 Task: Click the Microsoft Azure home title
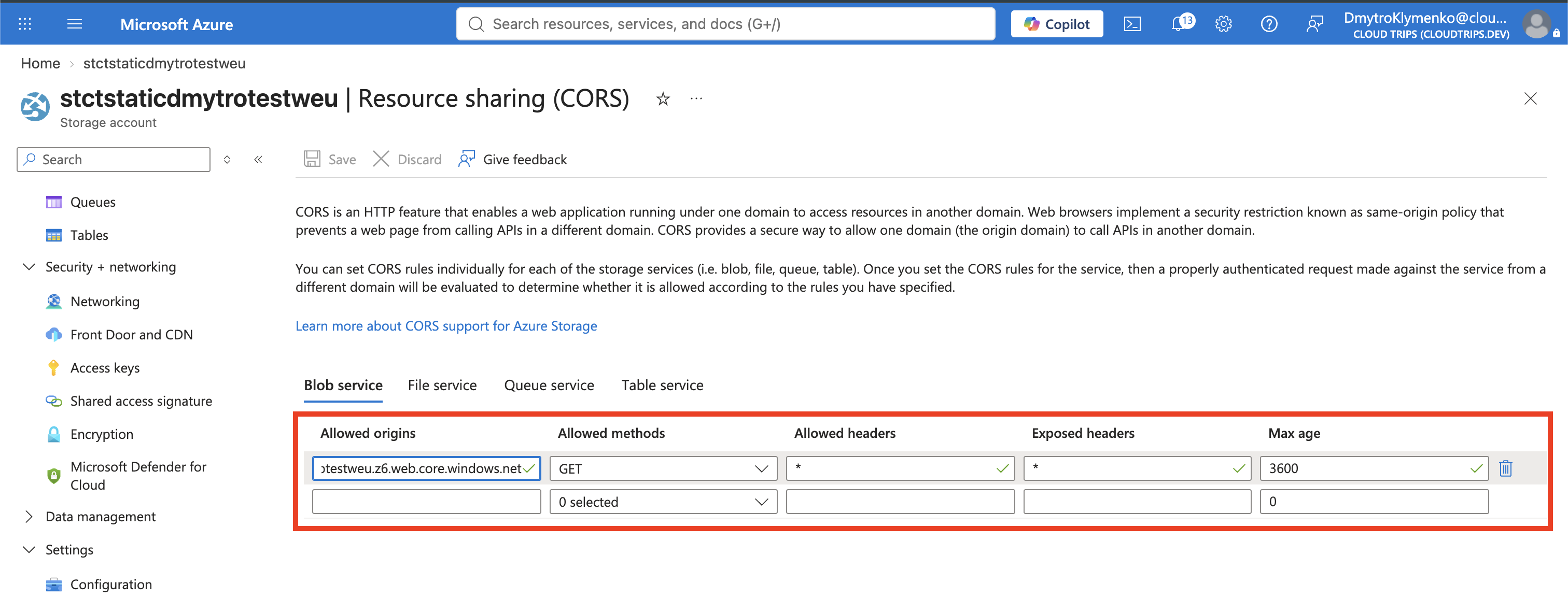pyautogui.click(x=176, y=24)
